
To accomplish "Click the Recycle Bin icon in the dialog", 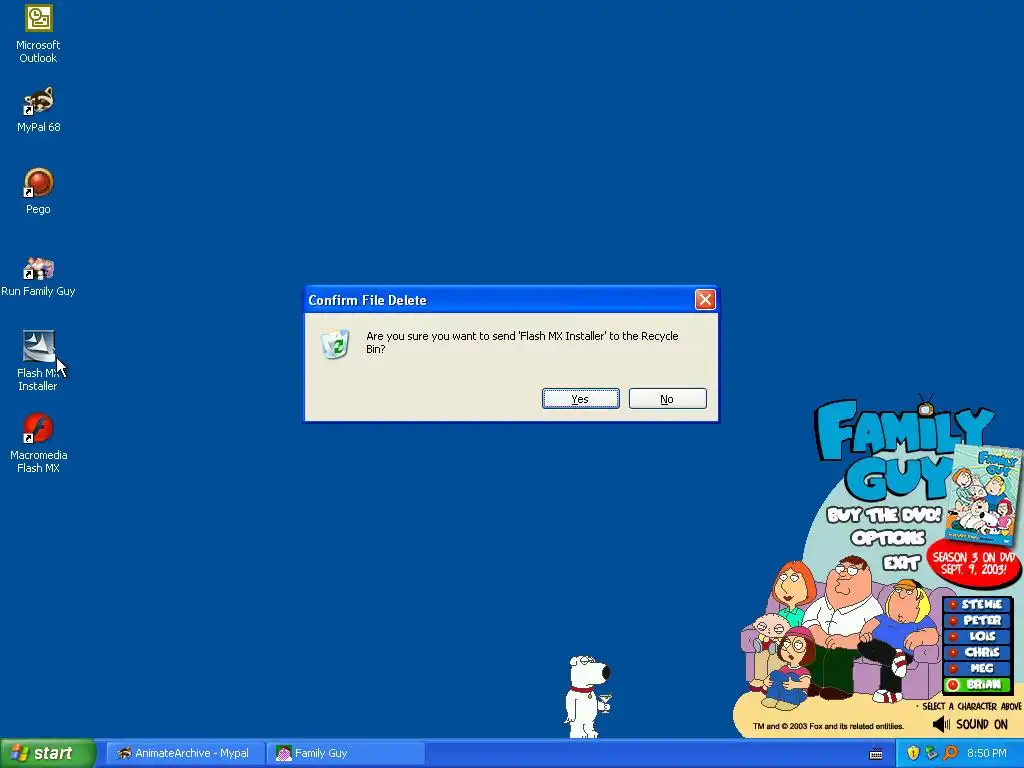I will 336,344.
